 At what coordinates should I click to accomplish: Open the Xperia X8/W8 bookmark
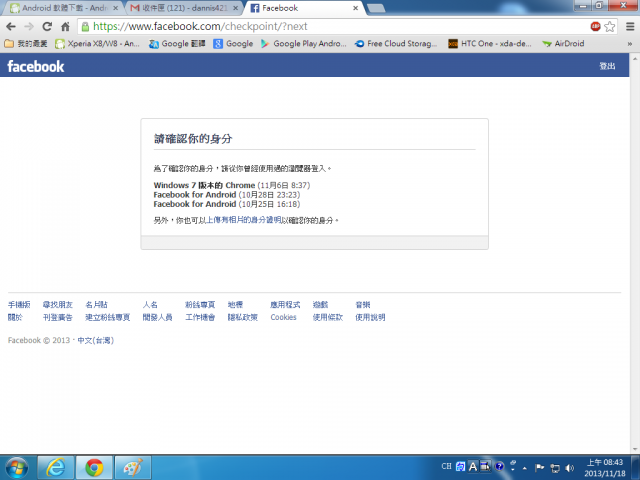pos(98,44)
